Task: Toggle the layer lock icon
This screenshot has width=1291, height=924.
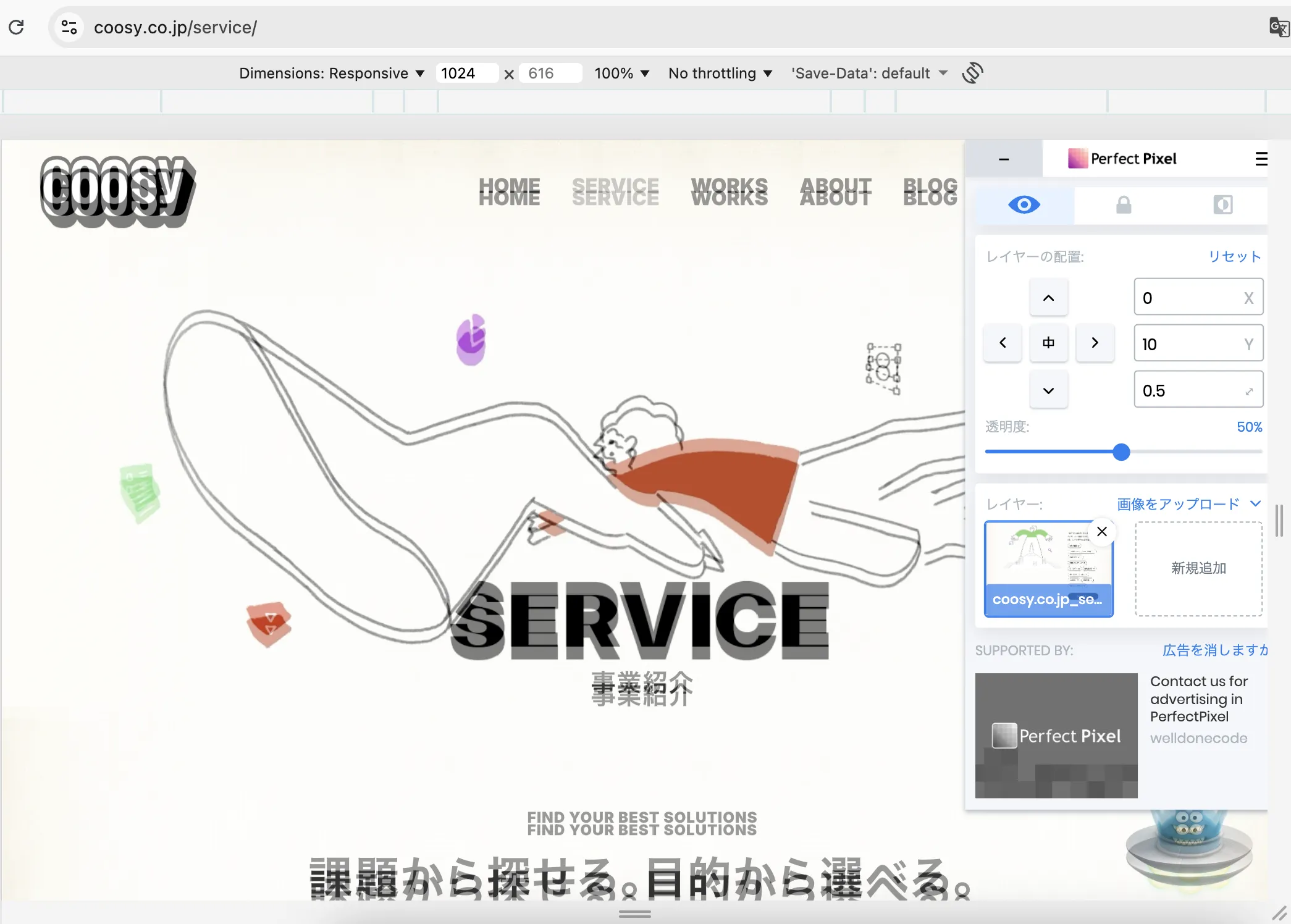Action: click(1124, 204)
